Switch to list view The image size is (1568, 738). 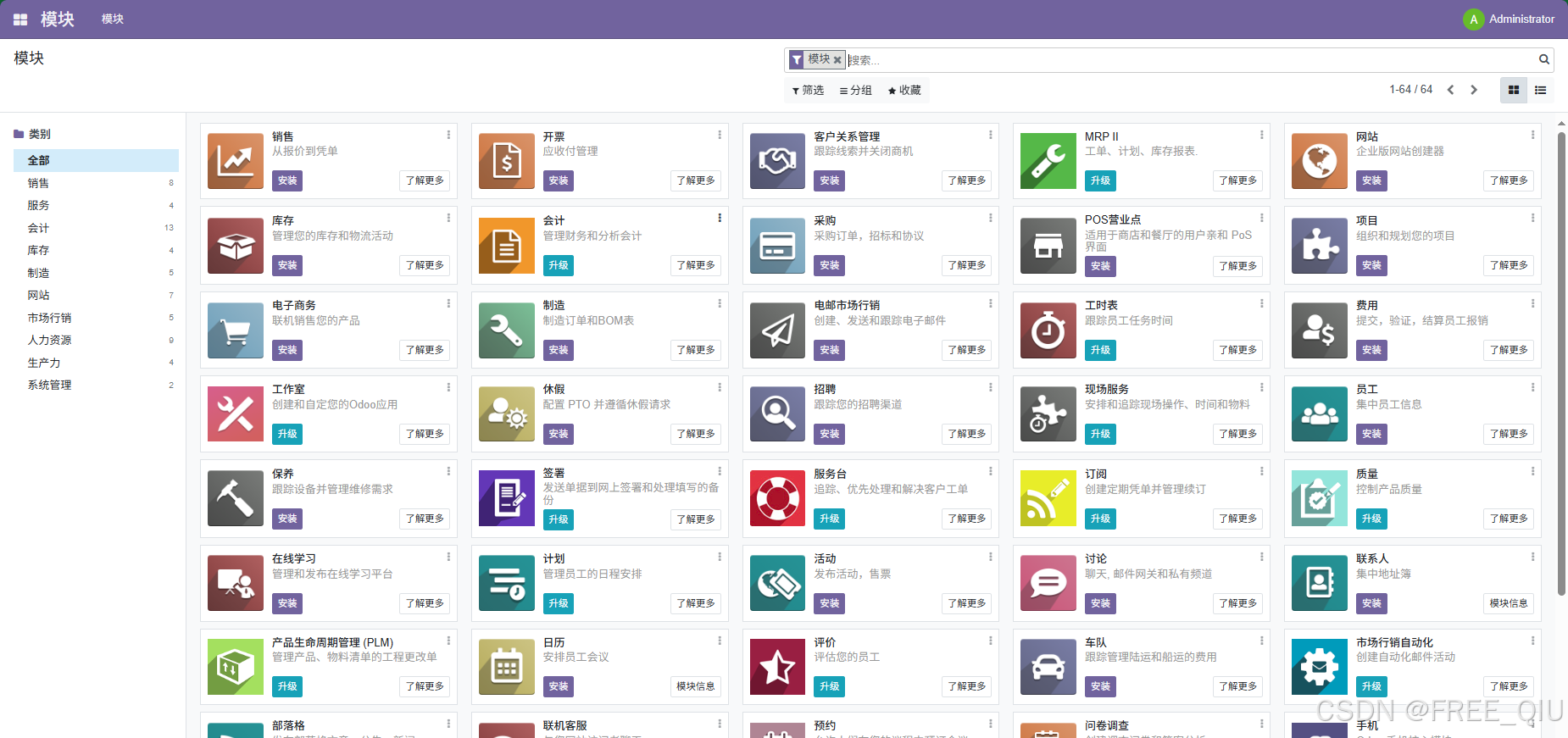[1541, 90]
